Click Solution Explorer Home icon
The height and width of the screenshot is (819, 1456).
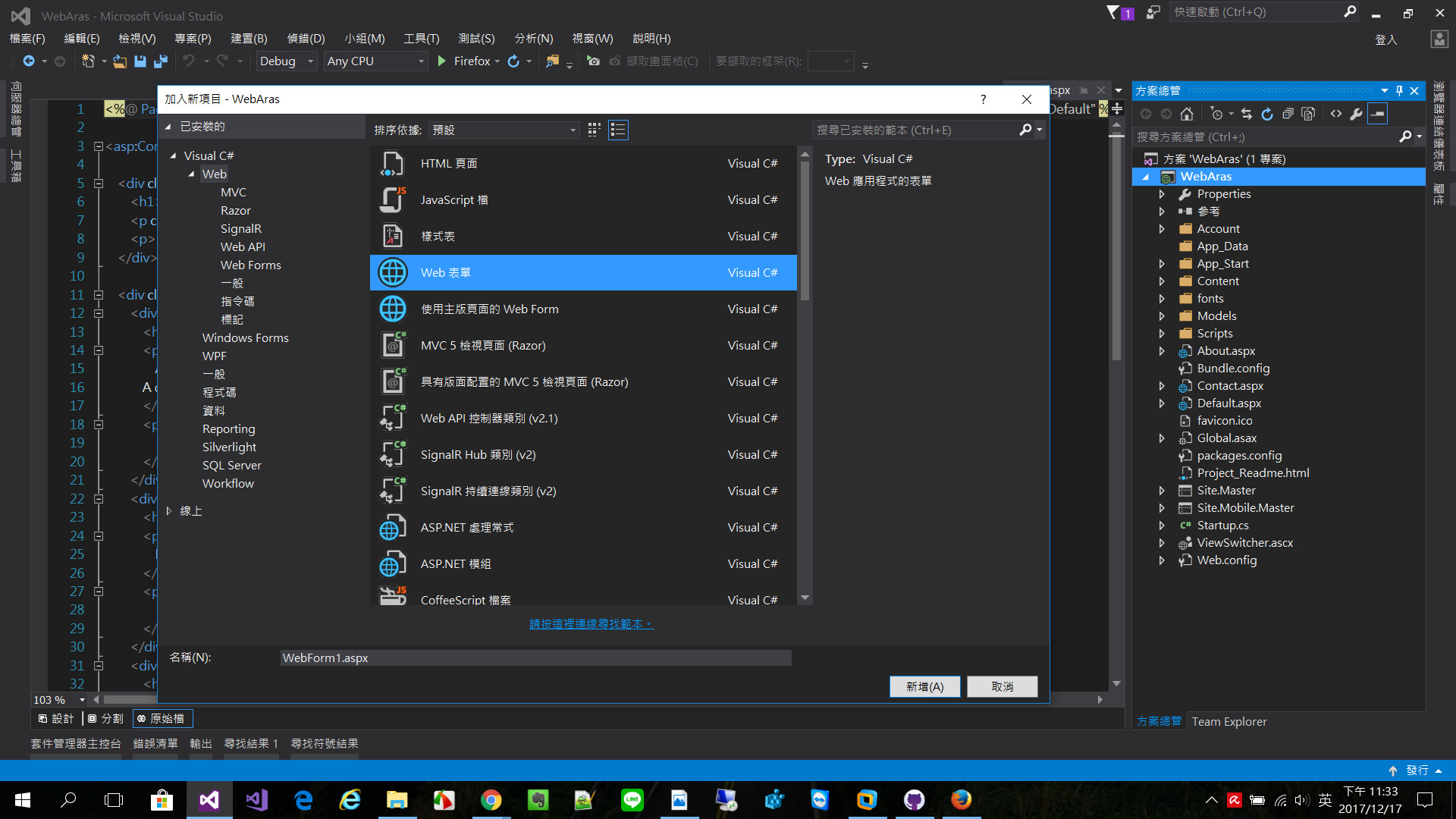[1187, 114]
